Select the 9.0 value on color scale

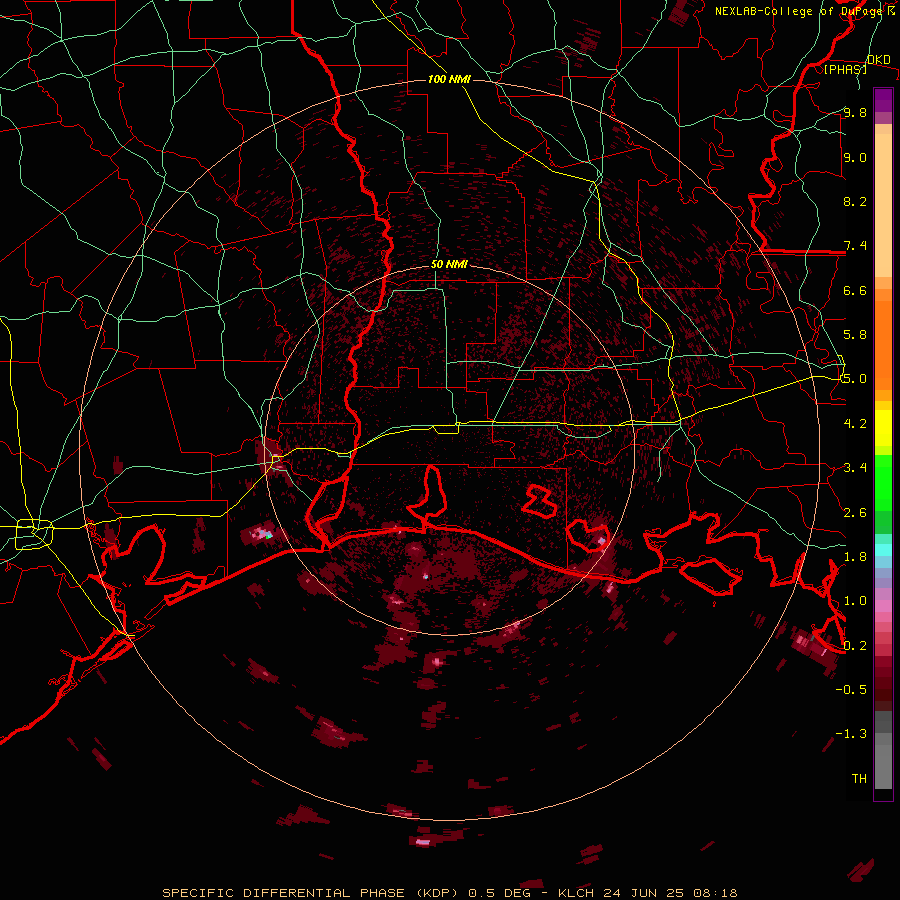pyautogui.click(x=855, y=157)
